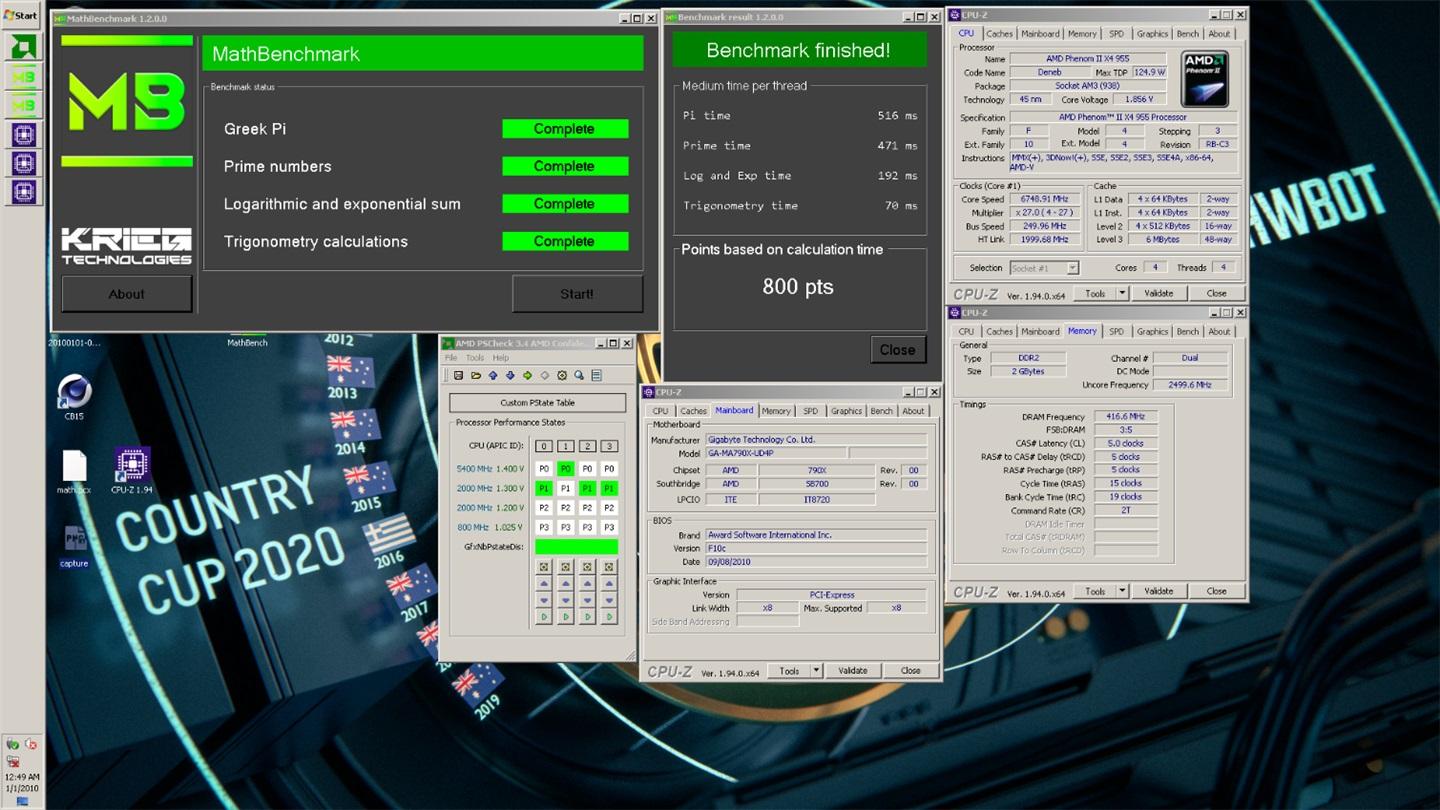Toggle P2 state for CPU 2
Image resolution: width=1440 pixels, height=810 pixels.
pos(587,508)
